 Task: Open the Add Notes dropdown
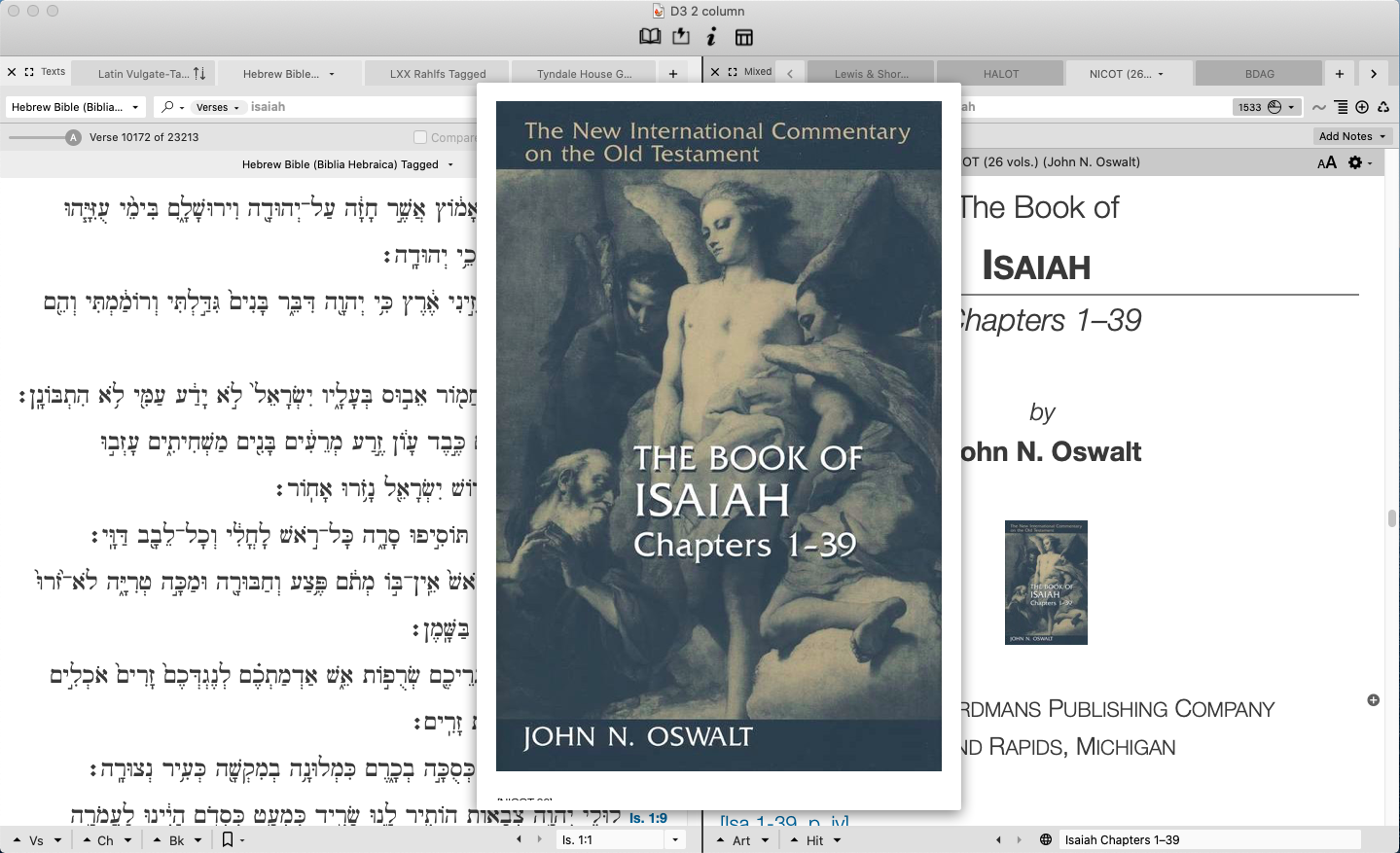(x=1351, y=136)
